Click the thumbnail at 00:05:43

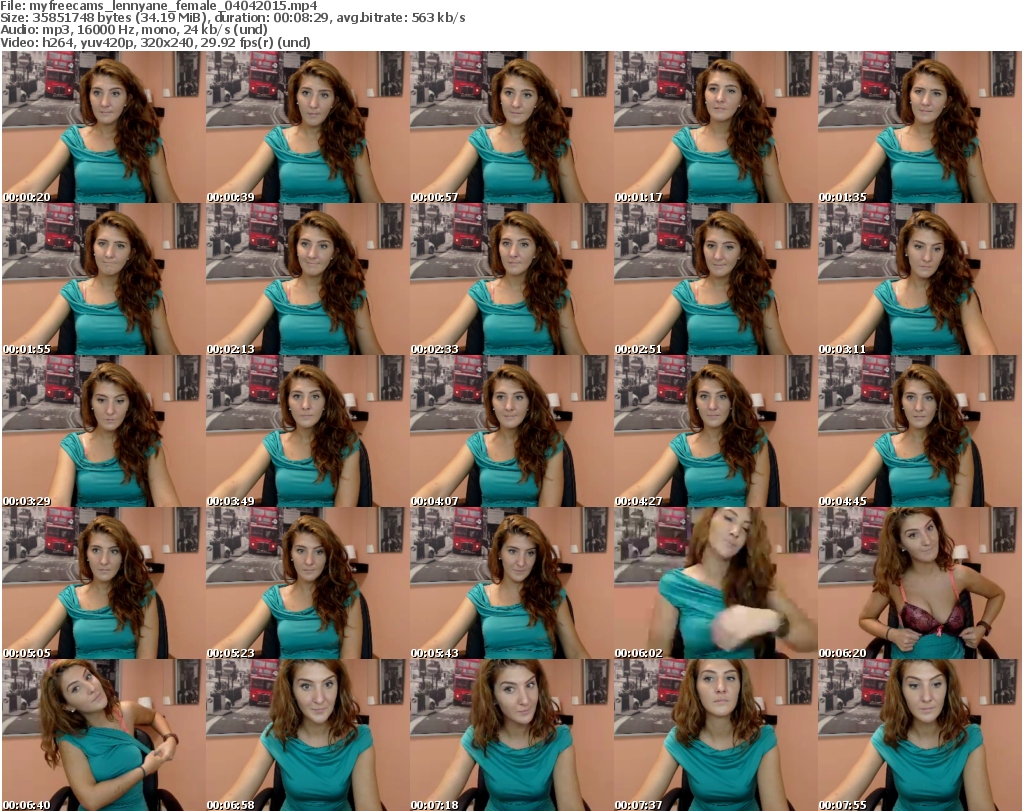point(509,583)
